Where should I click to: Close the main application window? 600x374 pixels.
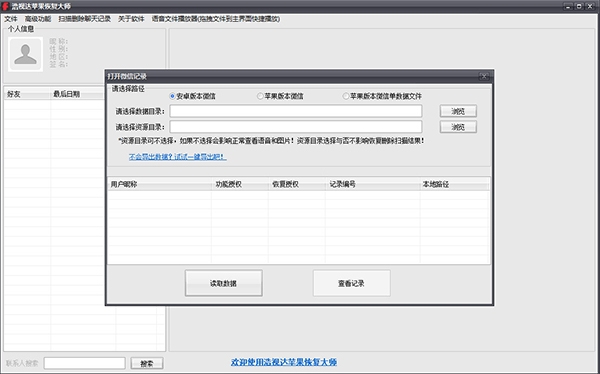[590, 7]
